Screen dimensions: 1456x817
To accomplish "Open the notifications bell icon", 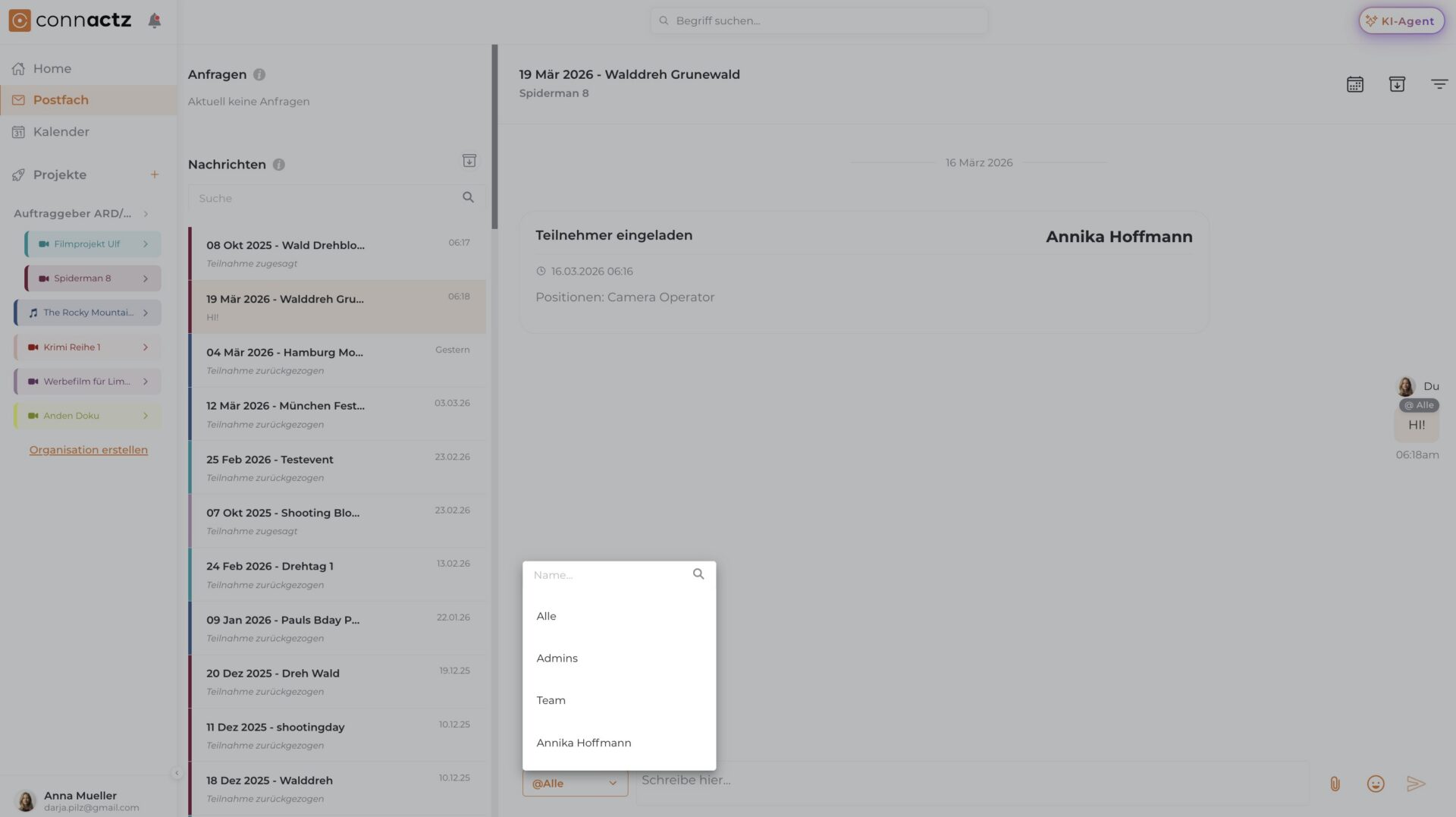I will pos(154,20).
